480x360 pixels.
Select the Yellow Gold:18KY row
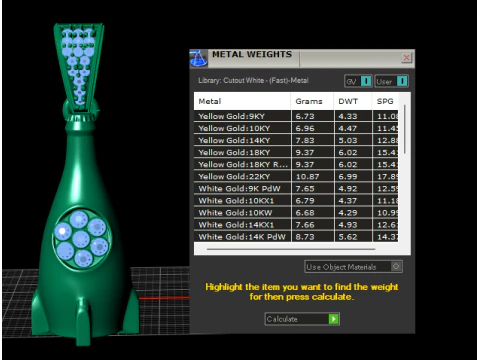point(296,152)
